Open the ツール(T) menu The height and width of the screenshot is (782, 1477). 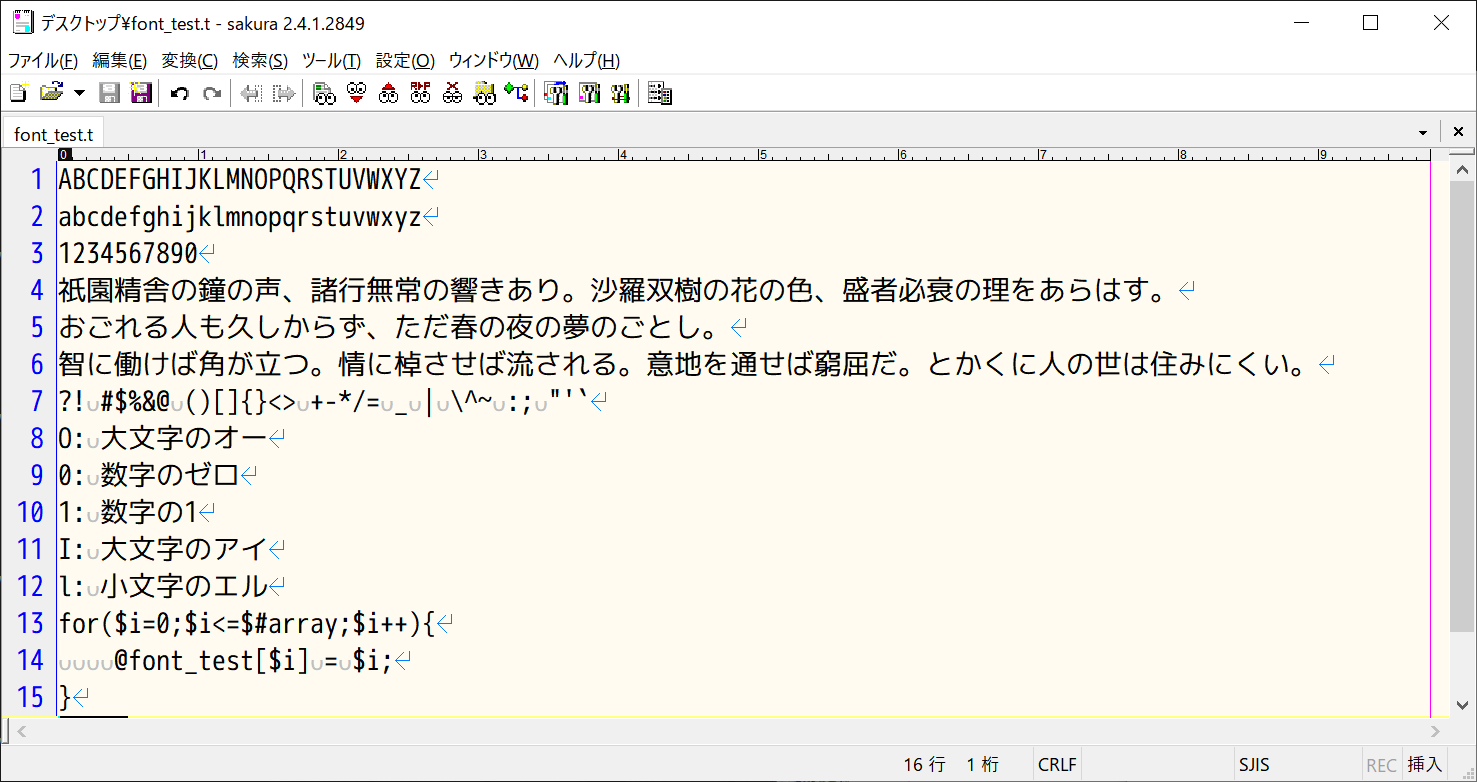click(x=331, y=61)
